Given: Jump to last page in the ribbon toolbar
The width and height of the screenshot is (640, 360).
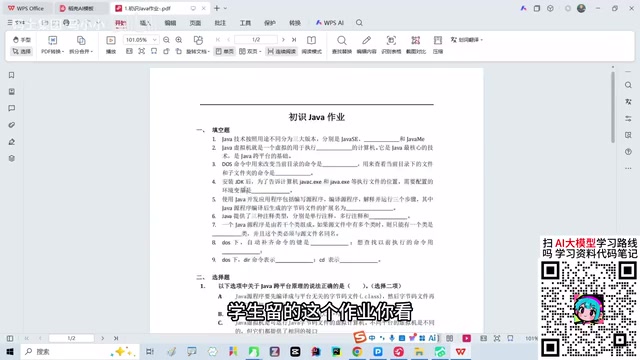Looking at the screenshot, I should pos(293,40).
